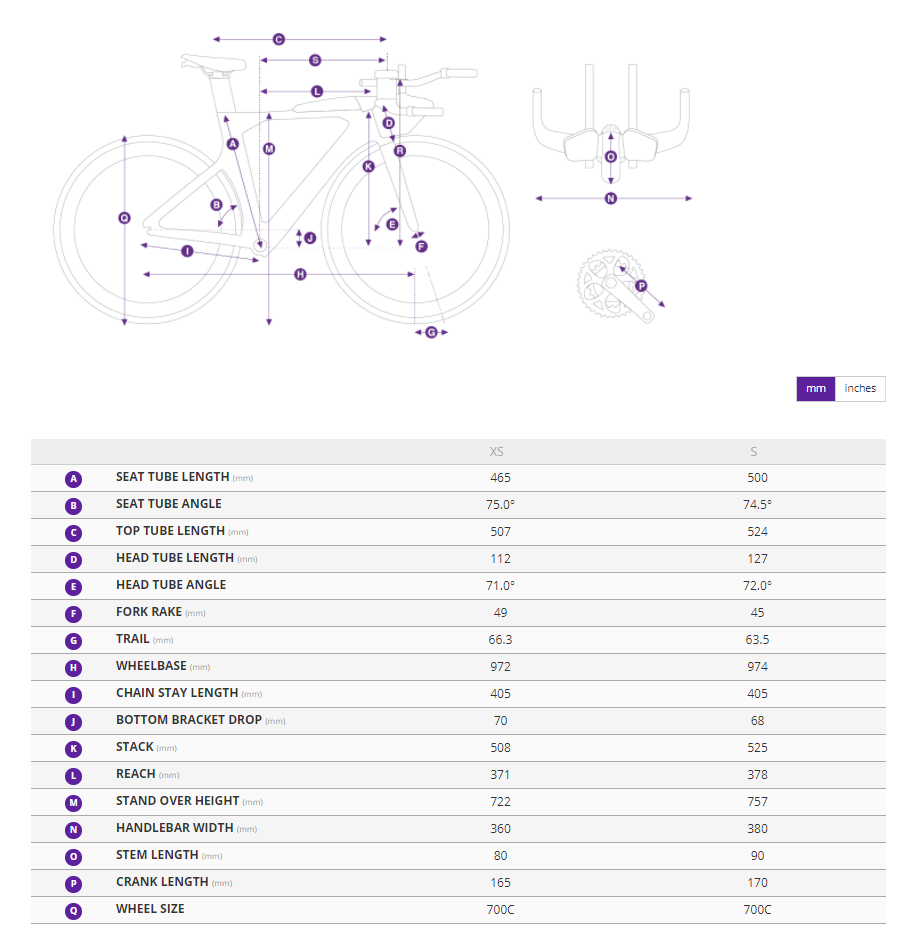This screenshot has width=916, height=933.
Task: Click the Stand Over Height label
Action: (177, 801)
